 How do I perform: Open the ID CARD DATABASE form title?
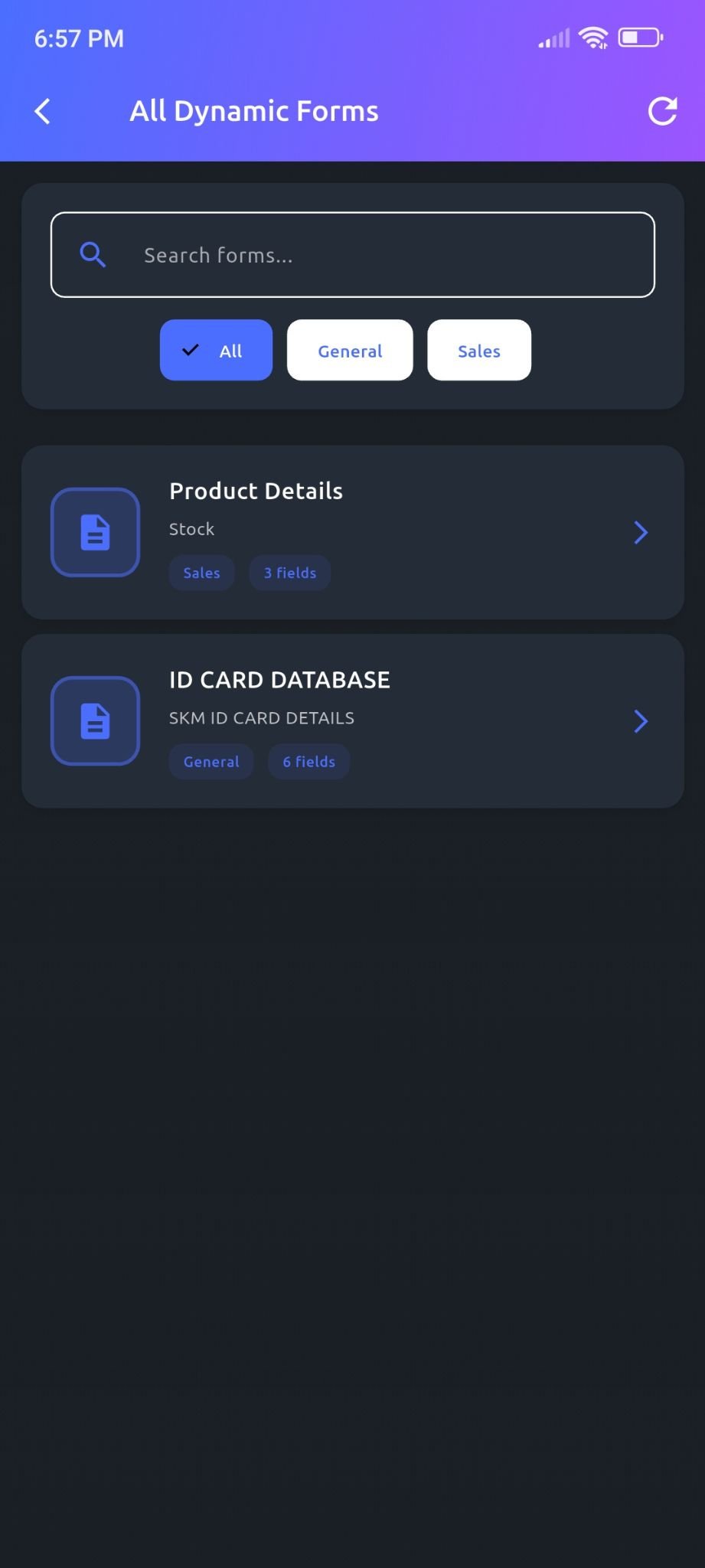click(279, 680)
